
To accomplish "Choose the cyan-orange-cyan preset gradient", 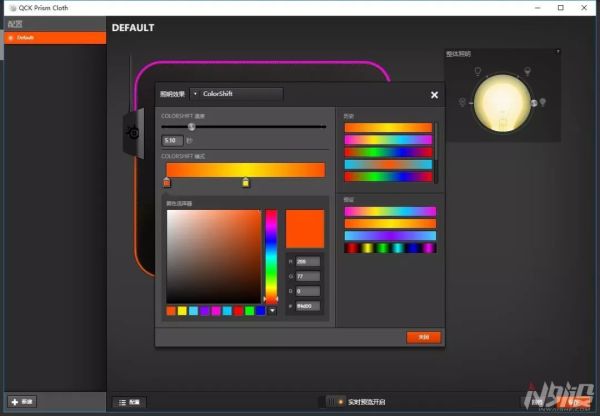I will point(388,164).
